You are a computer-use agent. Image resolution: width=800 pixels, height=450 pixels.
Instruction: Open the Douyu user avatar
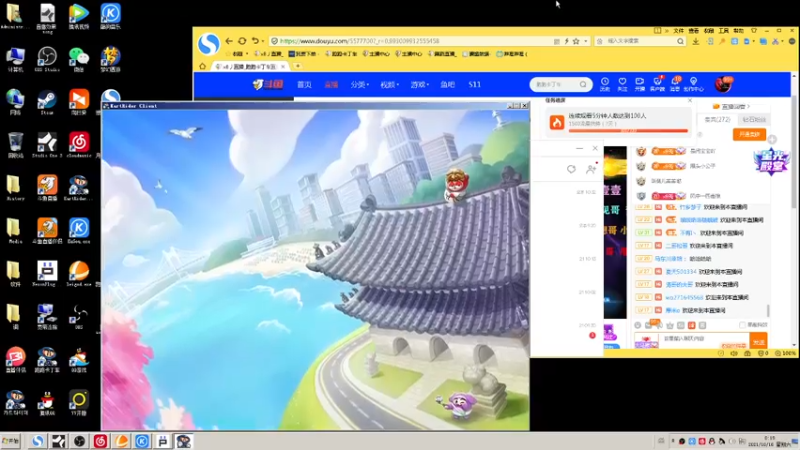pyautogui.click(x=723, y=84)
